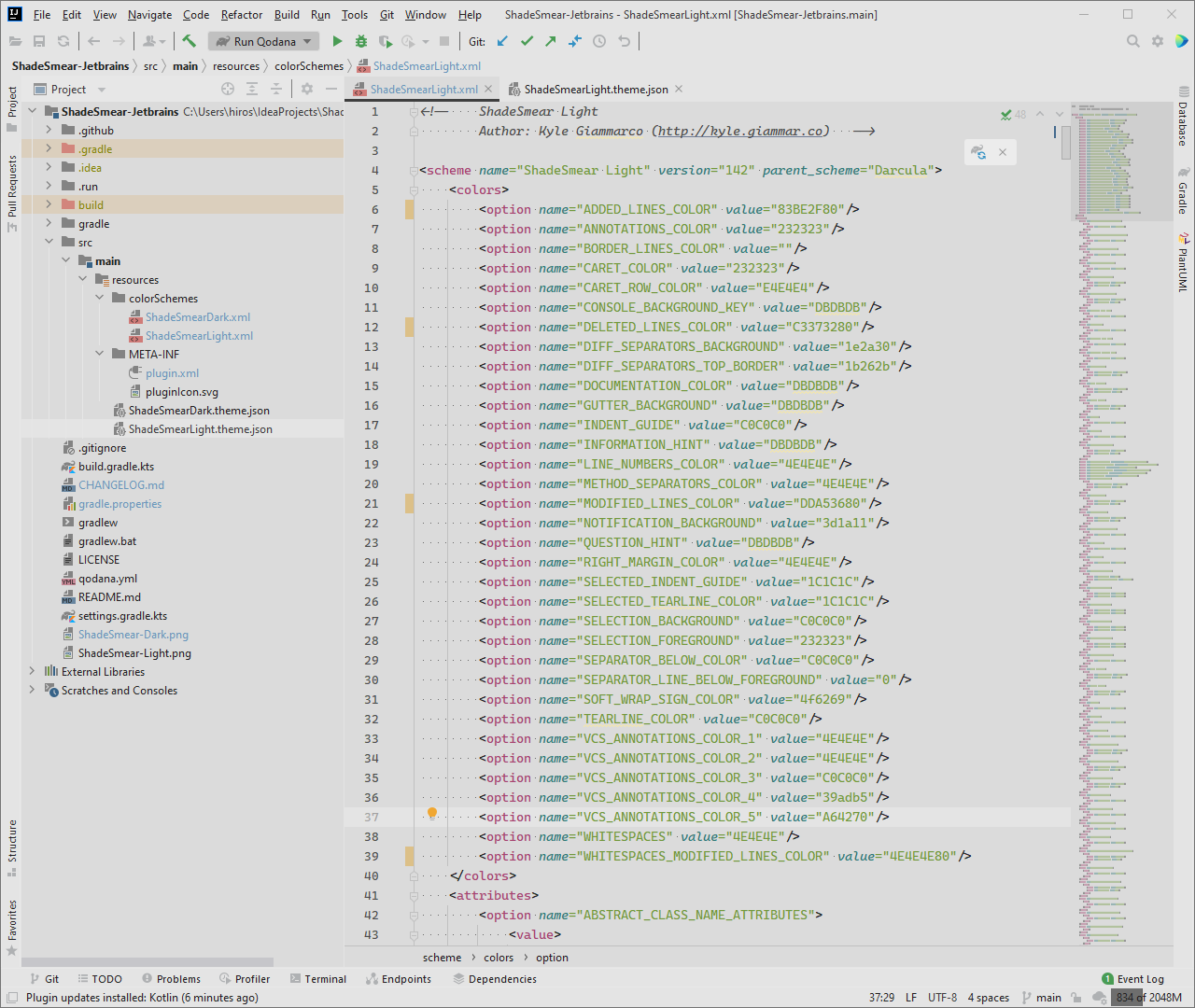Click the Reload from Disk sync icon

(63, 41)
